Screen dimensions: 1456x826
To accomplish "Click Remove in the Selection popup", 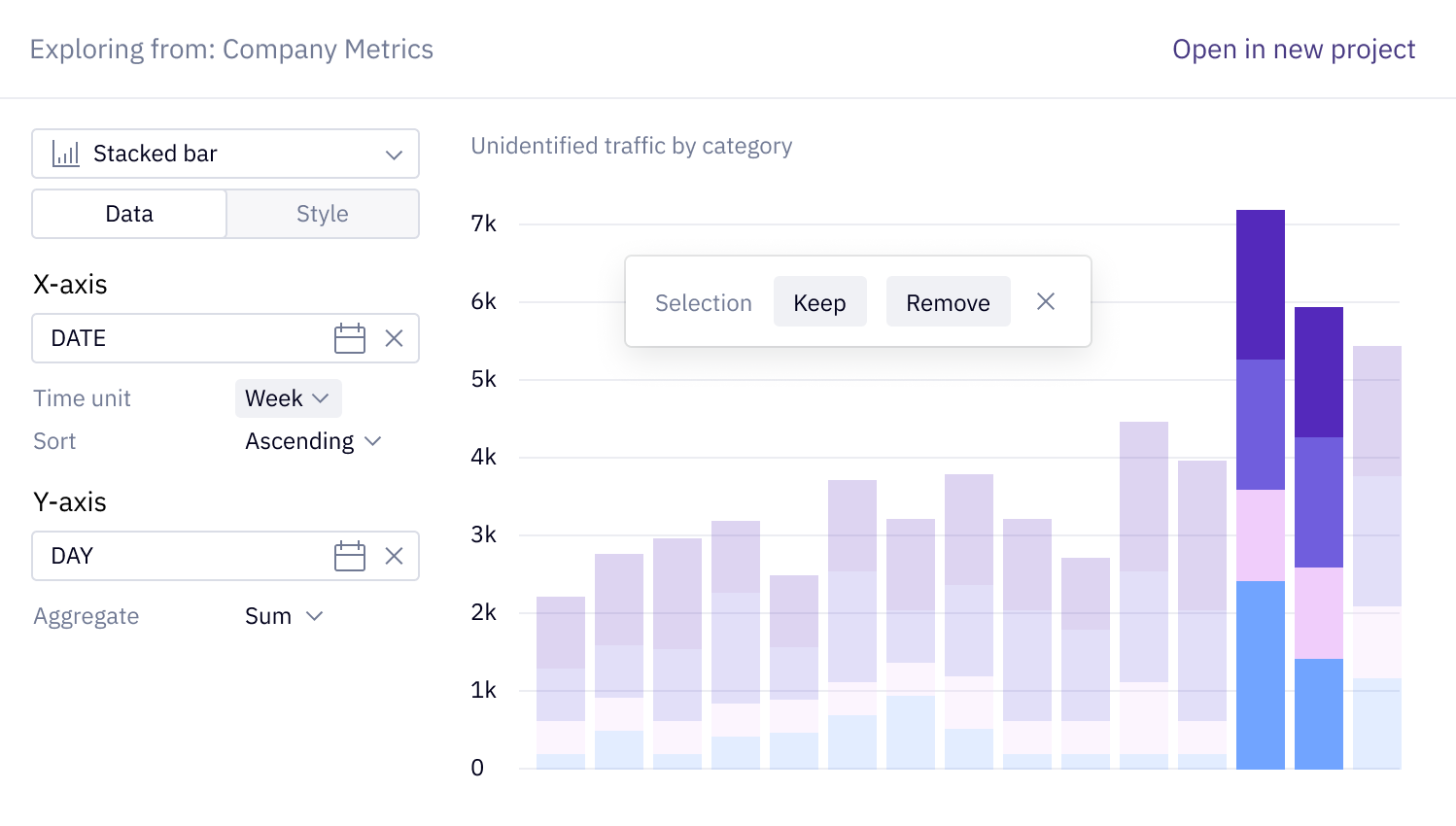I will (948, 301).
